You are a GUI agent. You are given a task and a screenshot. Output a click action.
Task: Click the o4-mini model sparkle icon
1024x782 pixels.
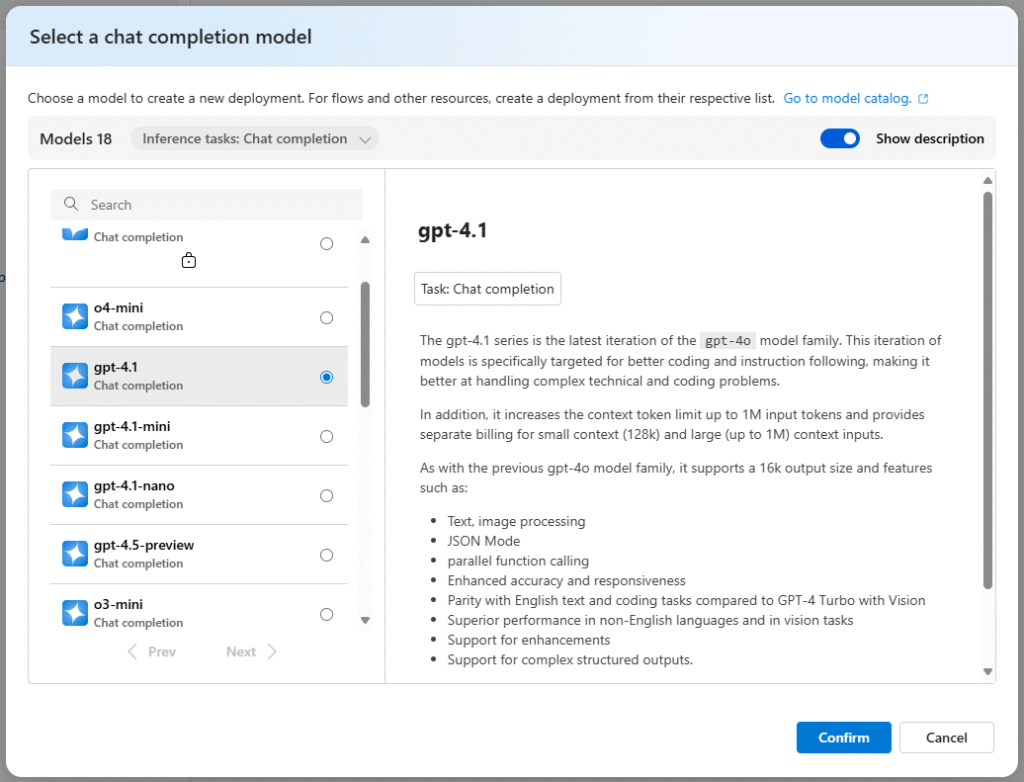tap(75, 317)
